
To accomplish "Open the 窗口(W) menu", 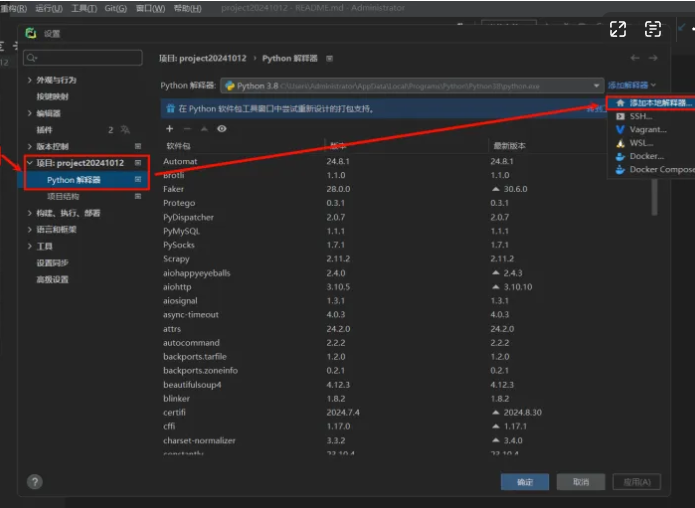I will coord(150,8).
